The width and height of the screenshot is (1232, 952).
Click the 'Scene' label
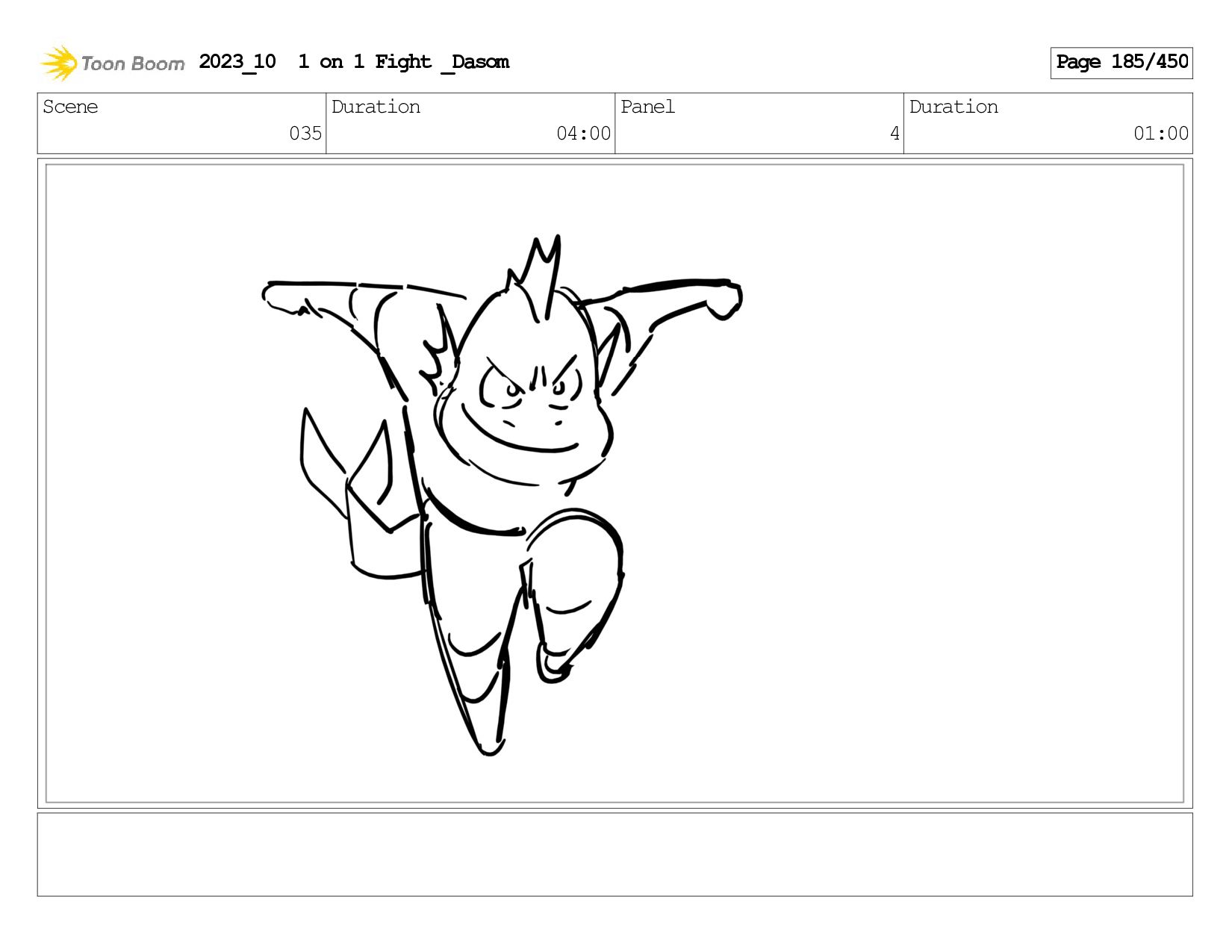click(x=70, y=107)
